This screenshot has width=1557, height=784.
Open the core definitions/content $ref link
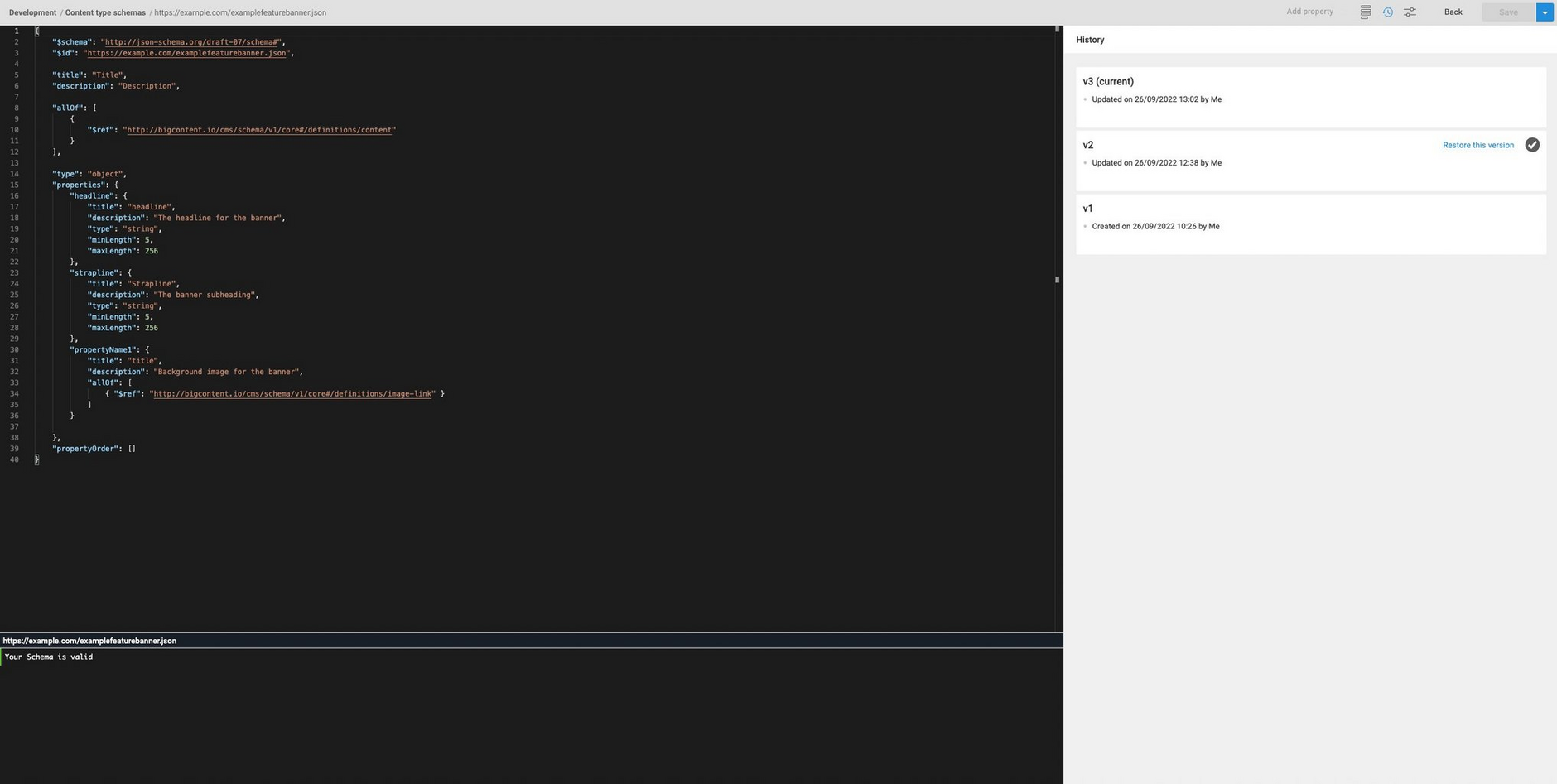click(x=259, y=130)
